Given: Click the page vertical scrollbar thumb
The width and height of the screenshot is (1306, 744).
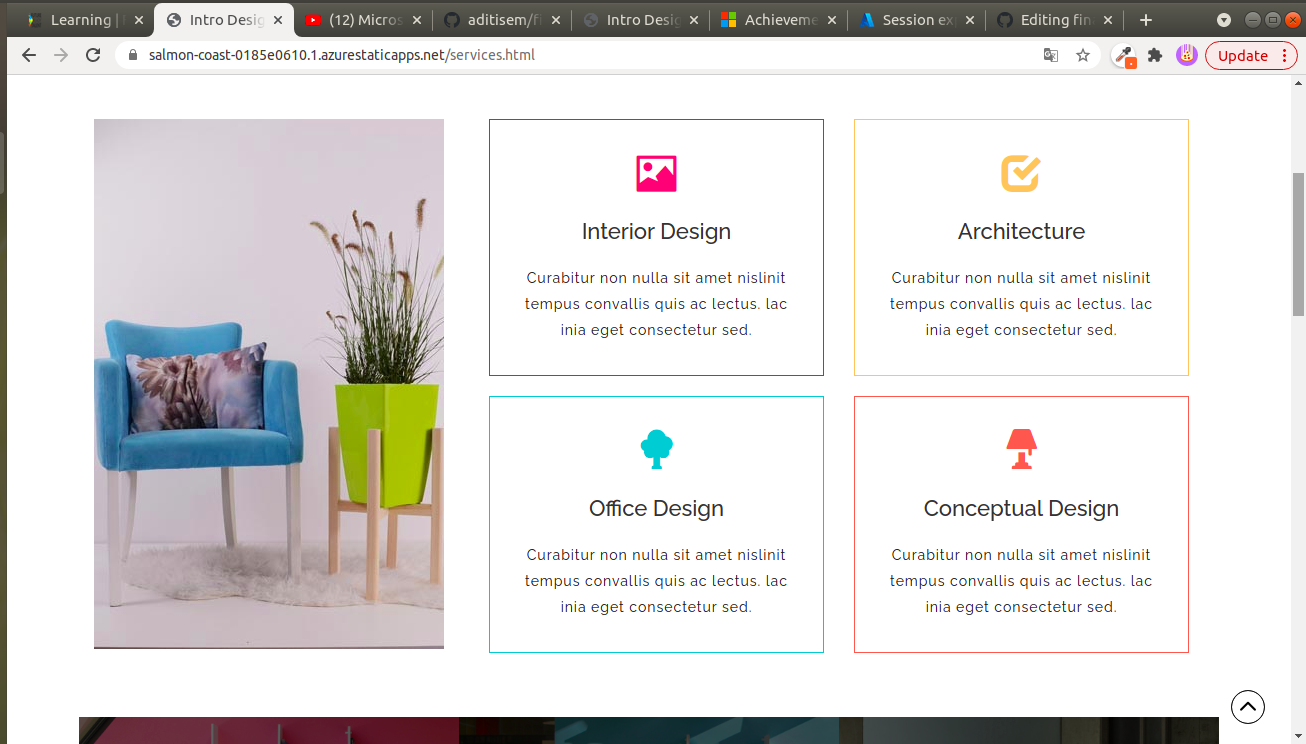Looking at the screenshot, I should point(1299,244).
